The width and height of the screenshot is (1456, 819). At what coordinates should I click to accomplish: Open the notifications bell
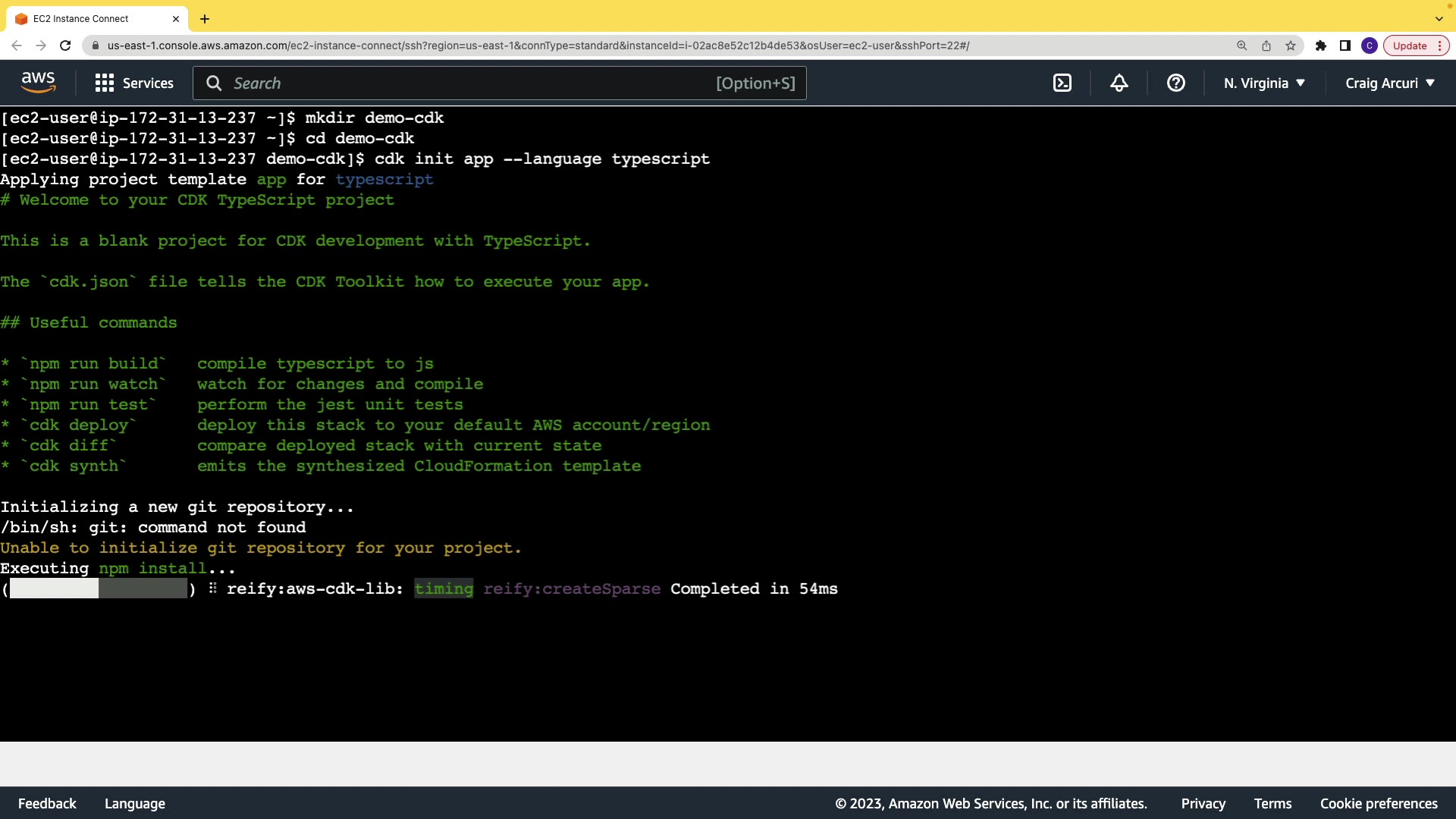[x=1119, y=83]
